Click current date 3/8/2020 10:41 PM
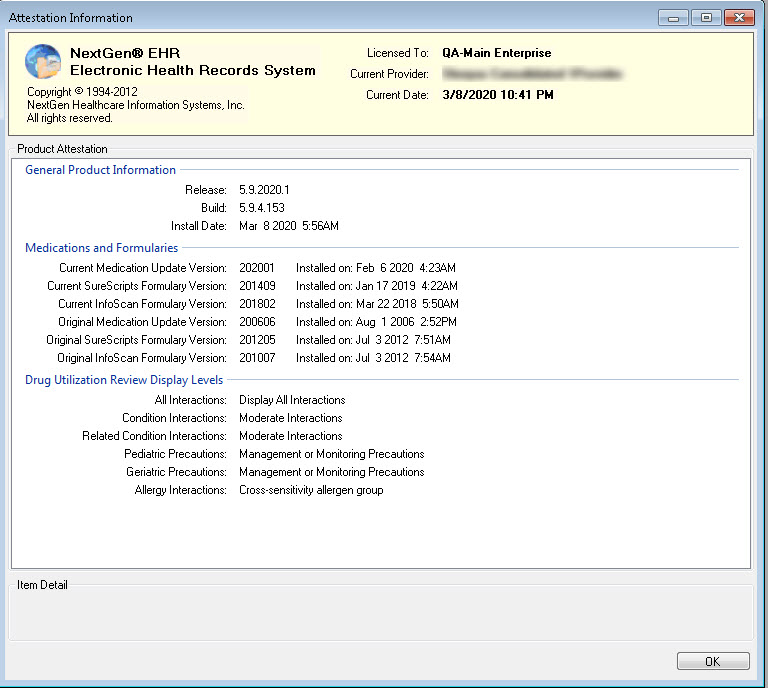Screen dimensions: 768x688 (x=498, y=95)
